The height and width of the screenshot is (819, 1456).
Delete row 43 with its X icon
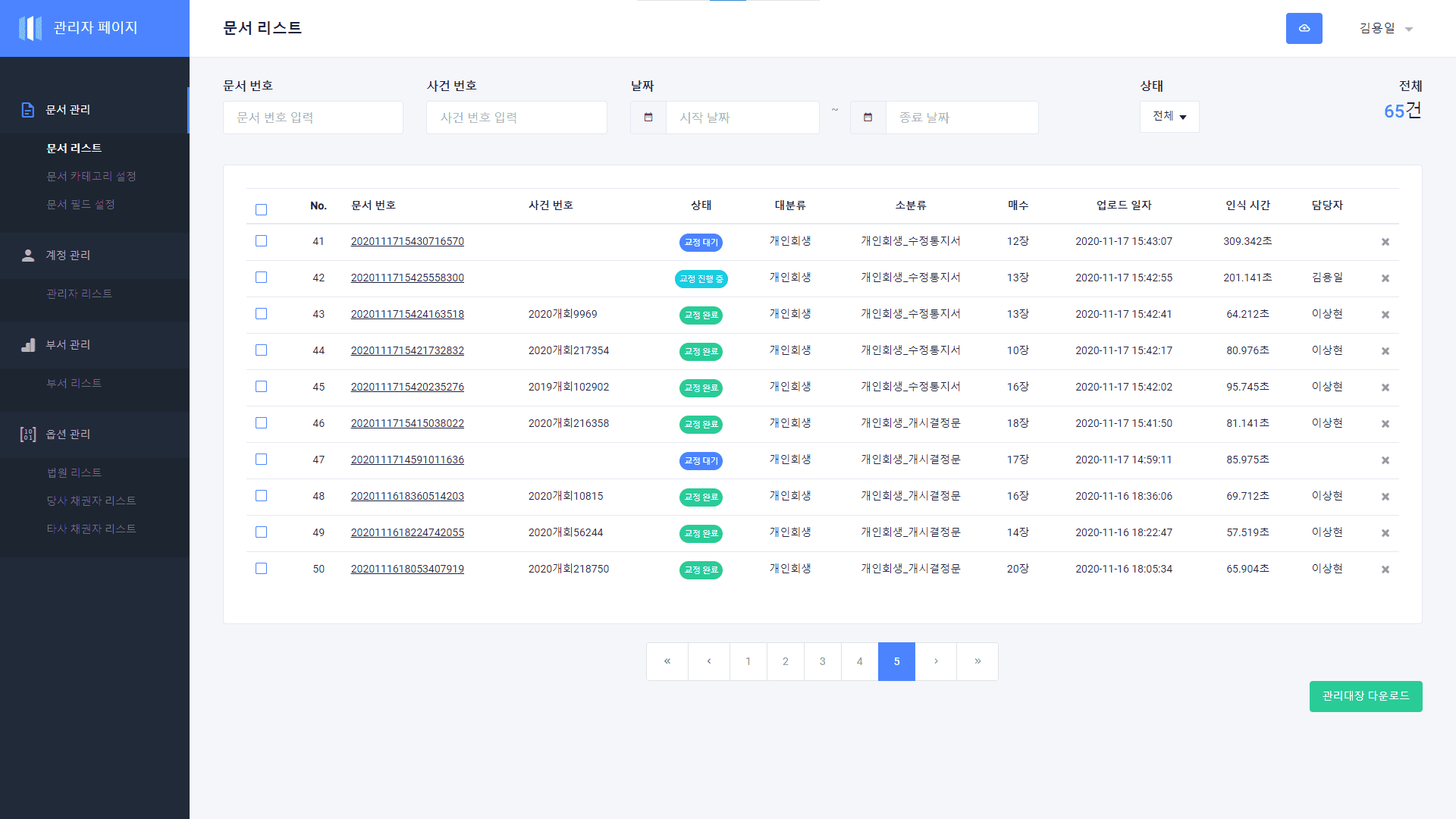(1385, 315)
